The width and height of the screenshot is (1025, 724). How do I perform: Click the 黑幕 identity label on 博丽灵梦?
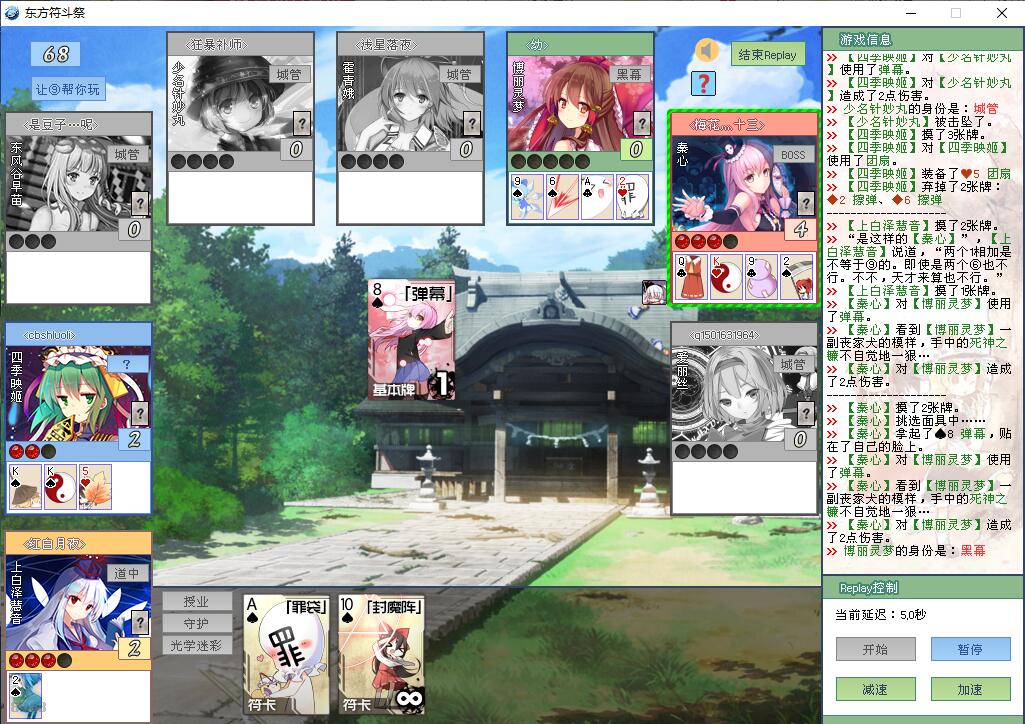click(x=630, y=74)
